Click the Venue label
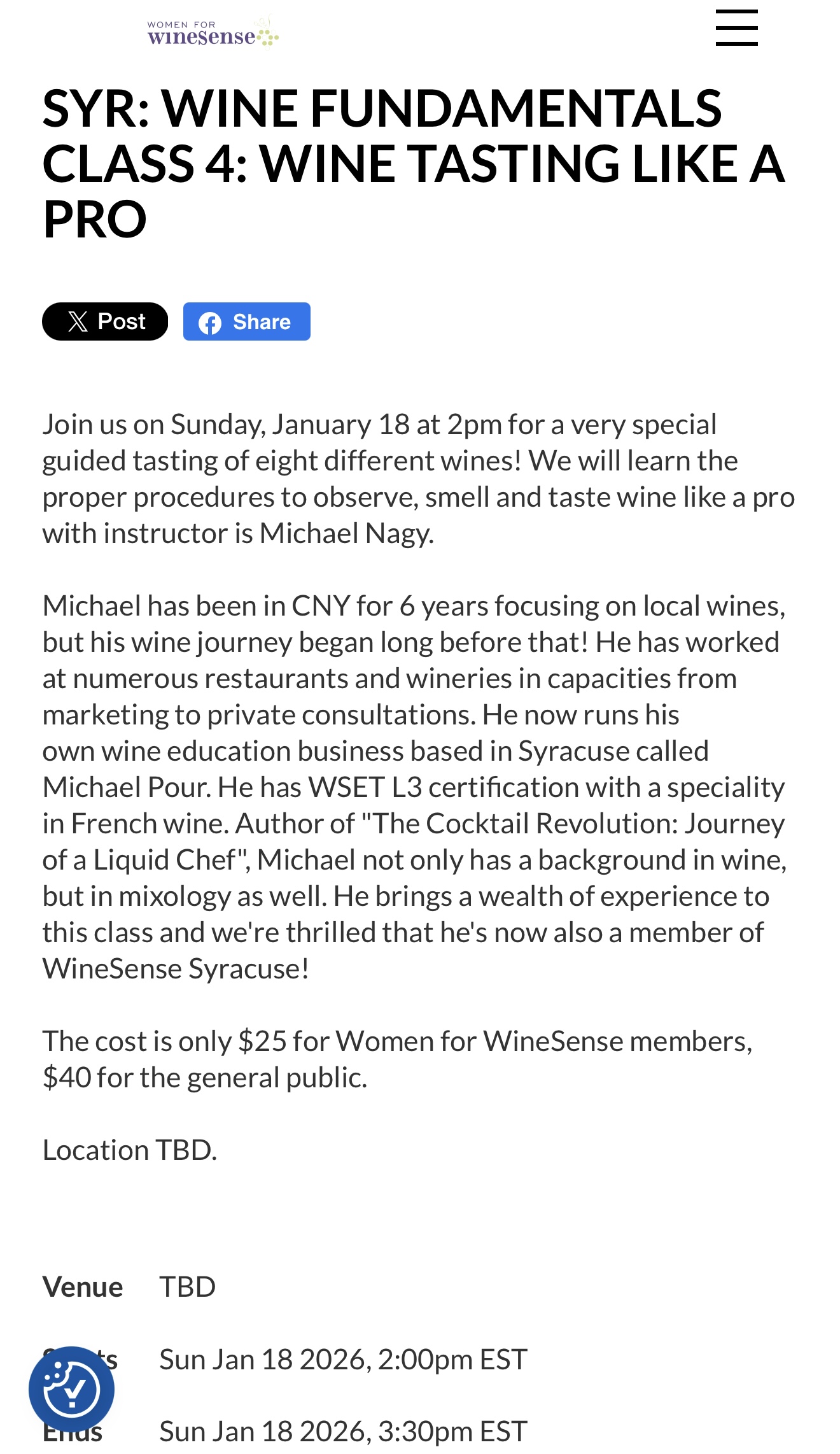 coord(83,1287)
